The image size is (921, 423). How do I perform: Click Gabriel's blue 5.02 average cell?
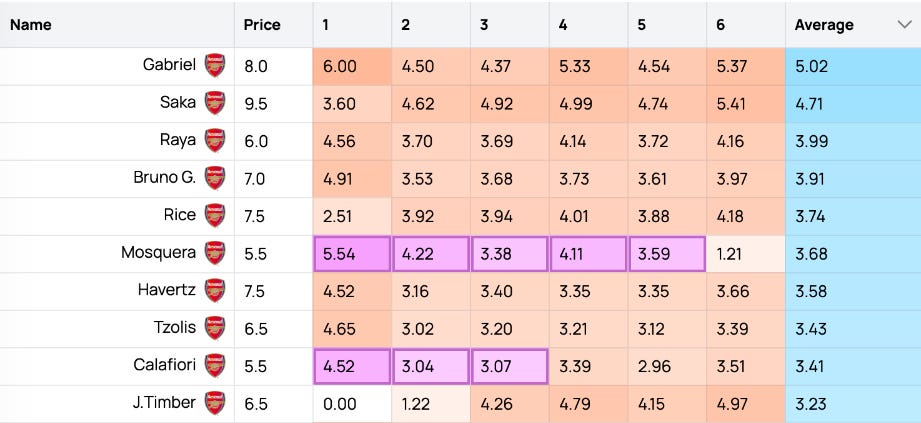click(x=853, y=66)
